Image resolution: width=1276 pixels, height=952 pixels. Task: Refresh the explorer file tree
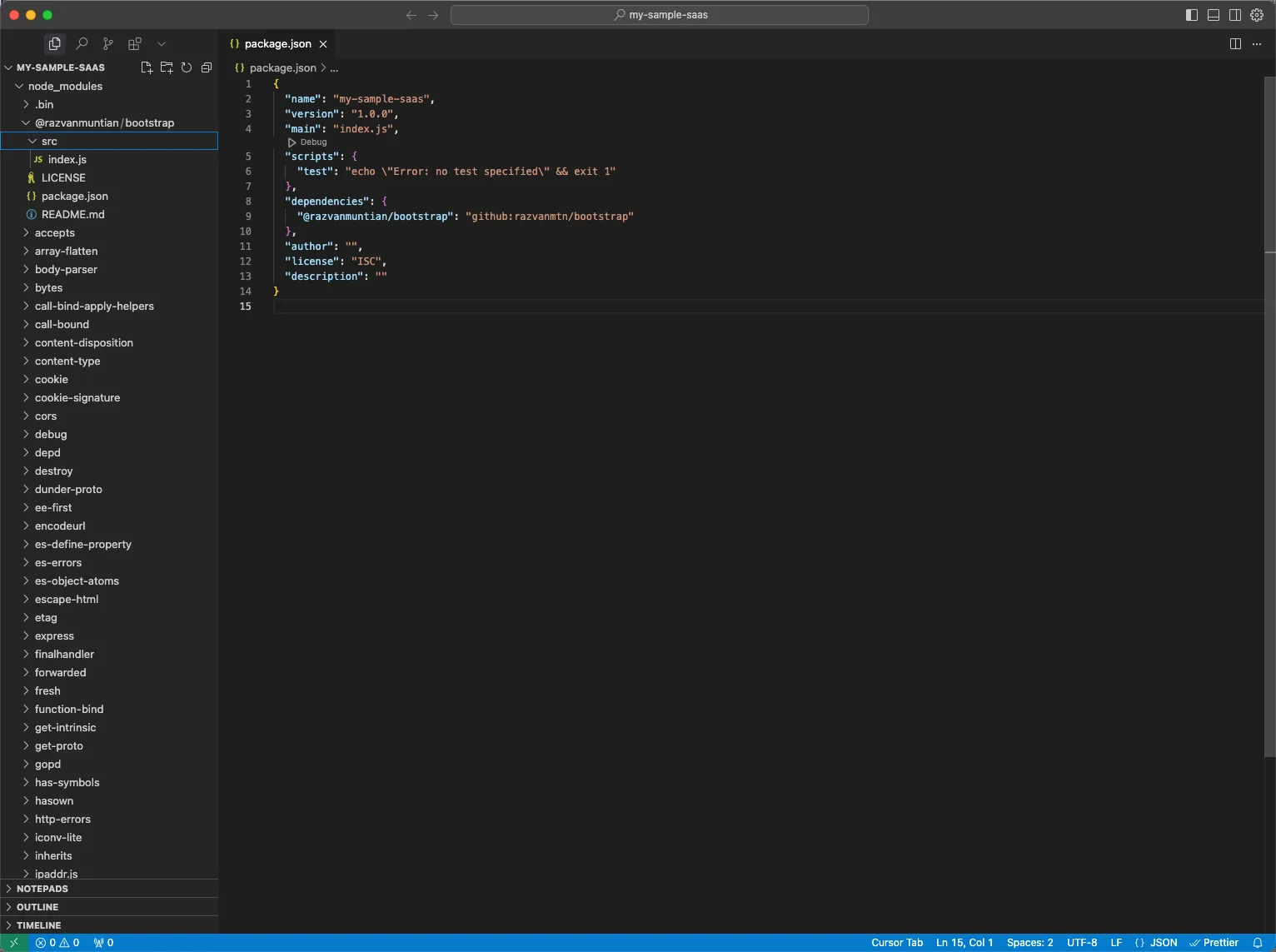pos(187,67)
